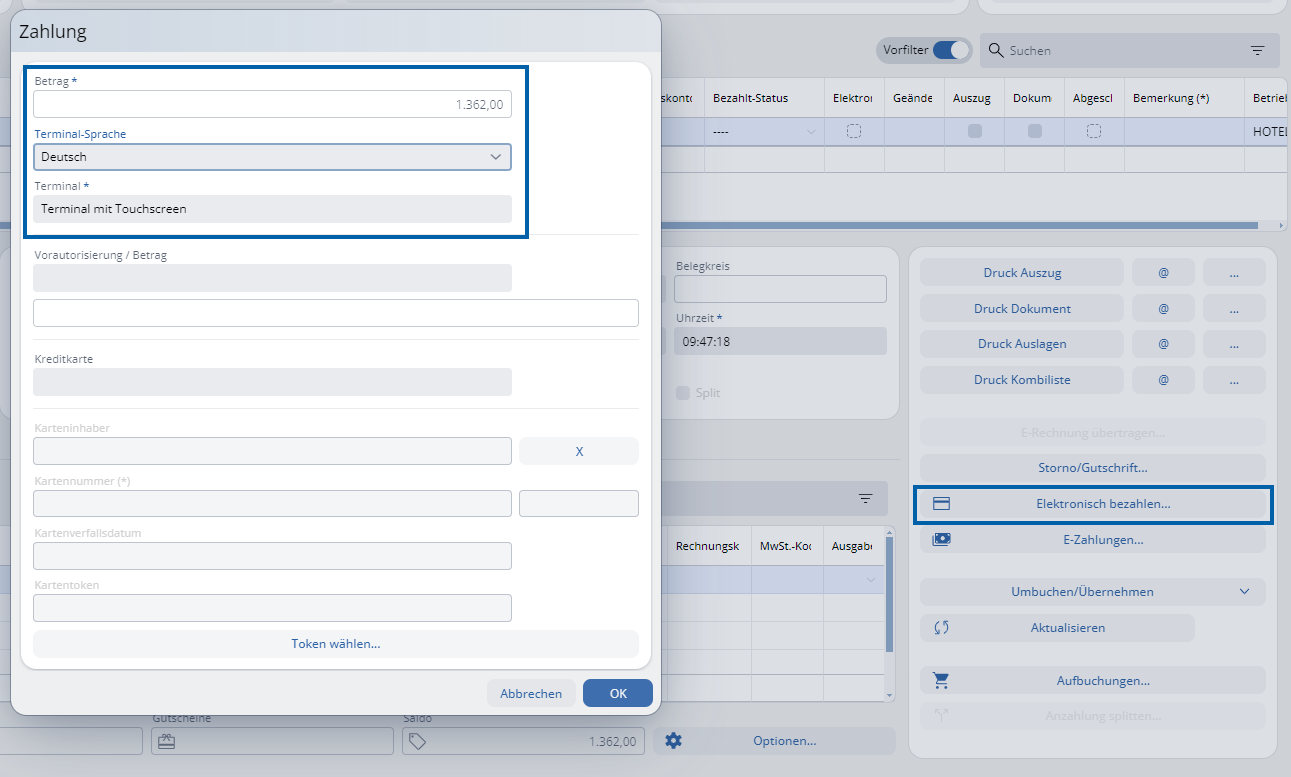Click the filter icon in the Suchen bar
This screenshot has height=777, width=1291.
[x=1257, y=50]
